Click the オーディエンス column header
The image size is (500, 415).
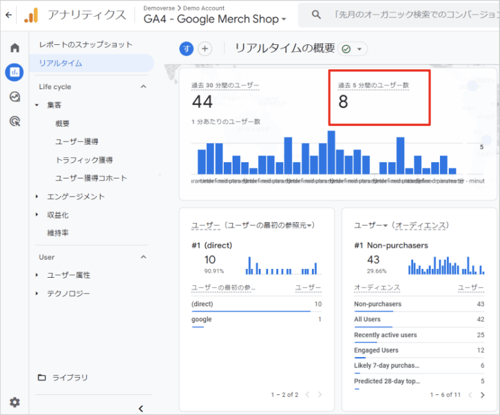click(377, 288)
